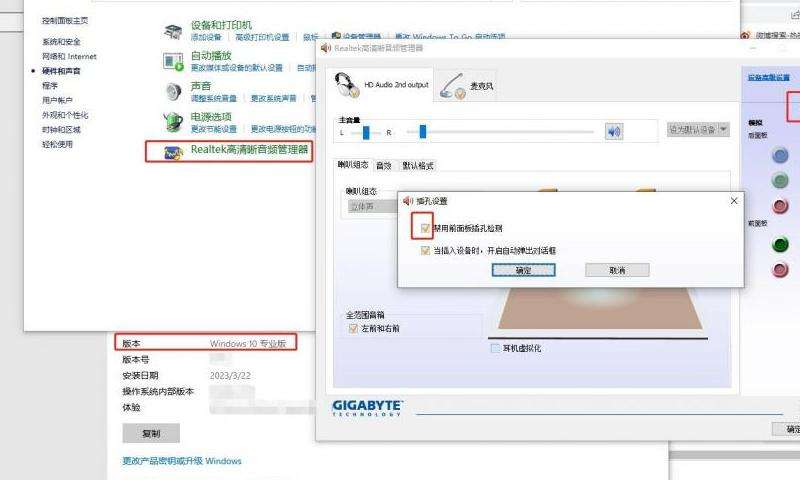Click the install date value 2023/3/22
Viewport: 800px width, 480px height.
[230, 375]
